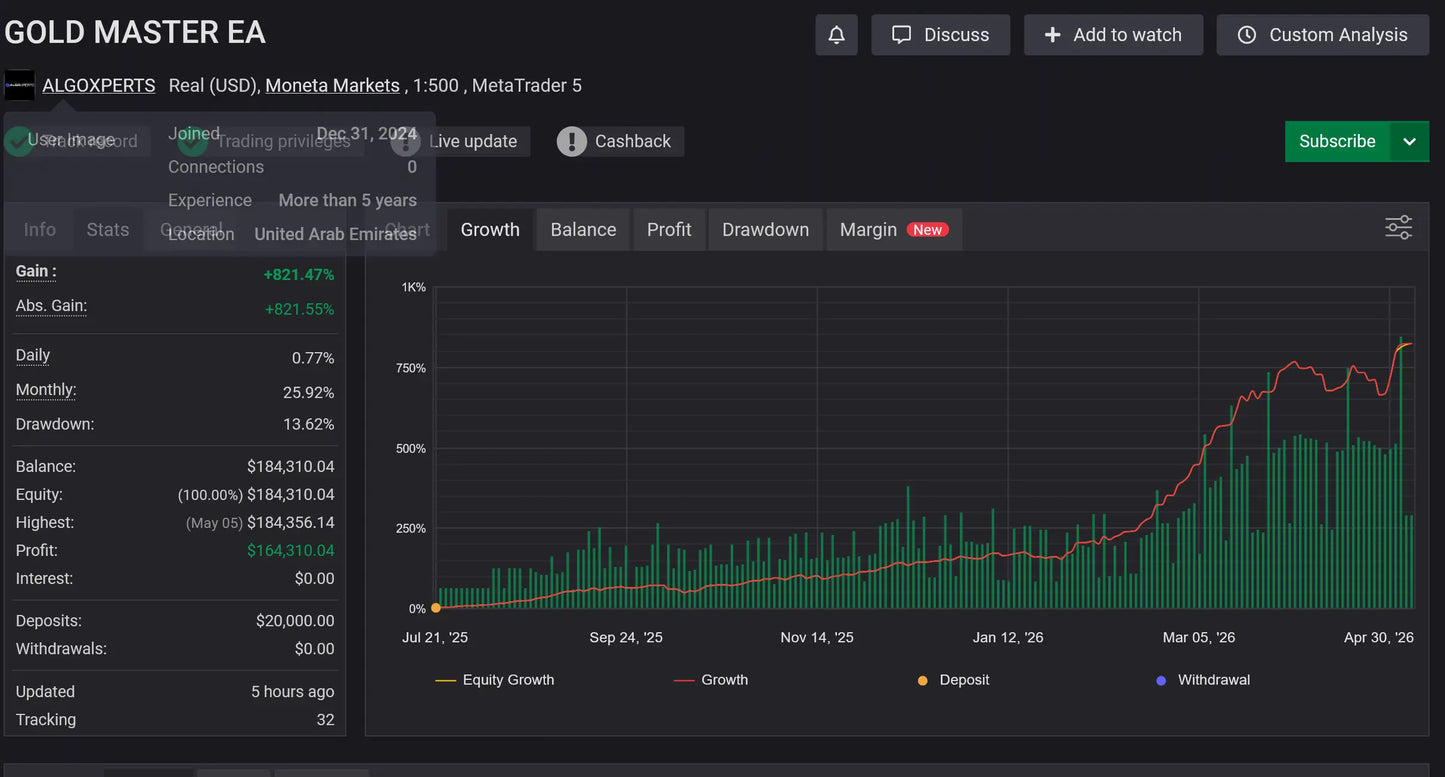Click the GOLD MASTER EA title

pyautogui.click(x=135, y=33)
